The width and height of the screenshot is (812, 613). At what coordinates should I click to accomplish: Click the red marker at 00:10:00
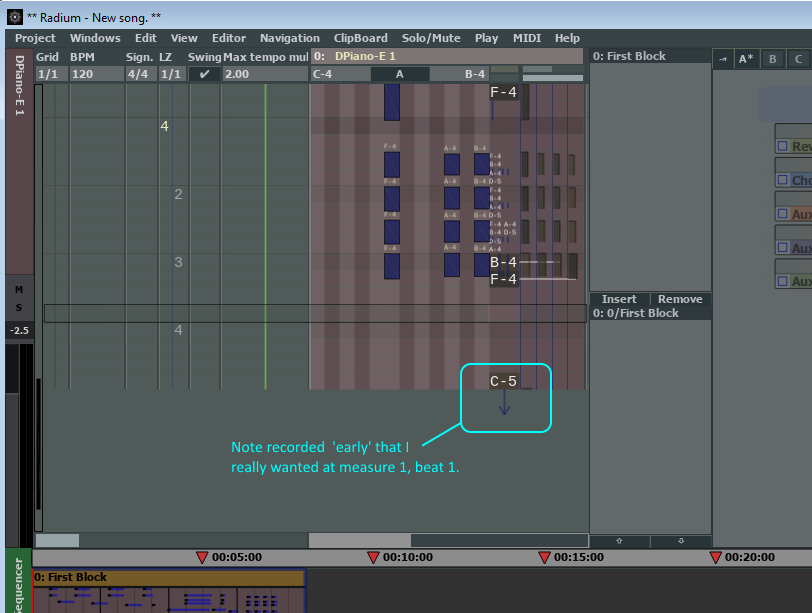click(x=374, y=558)
